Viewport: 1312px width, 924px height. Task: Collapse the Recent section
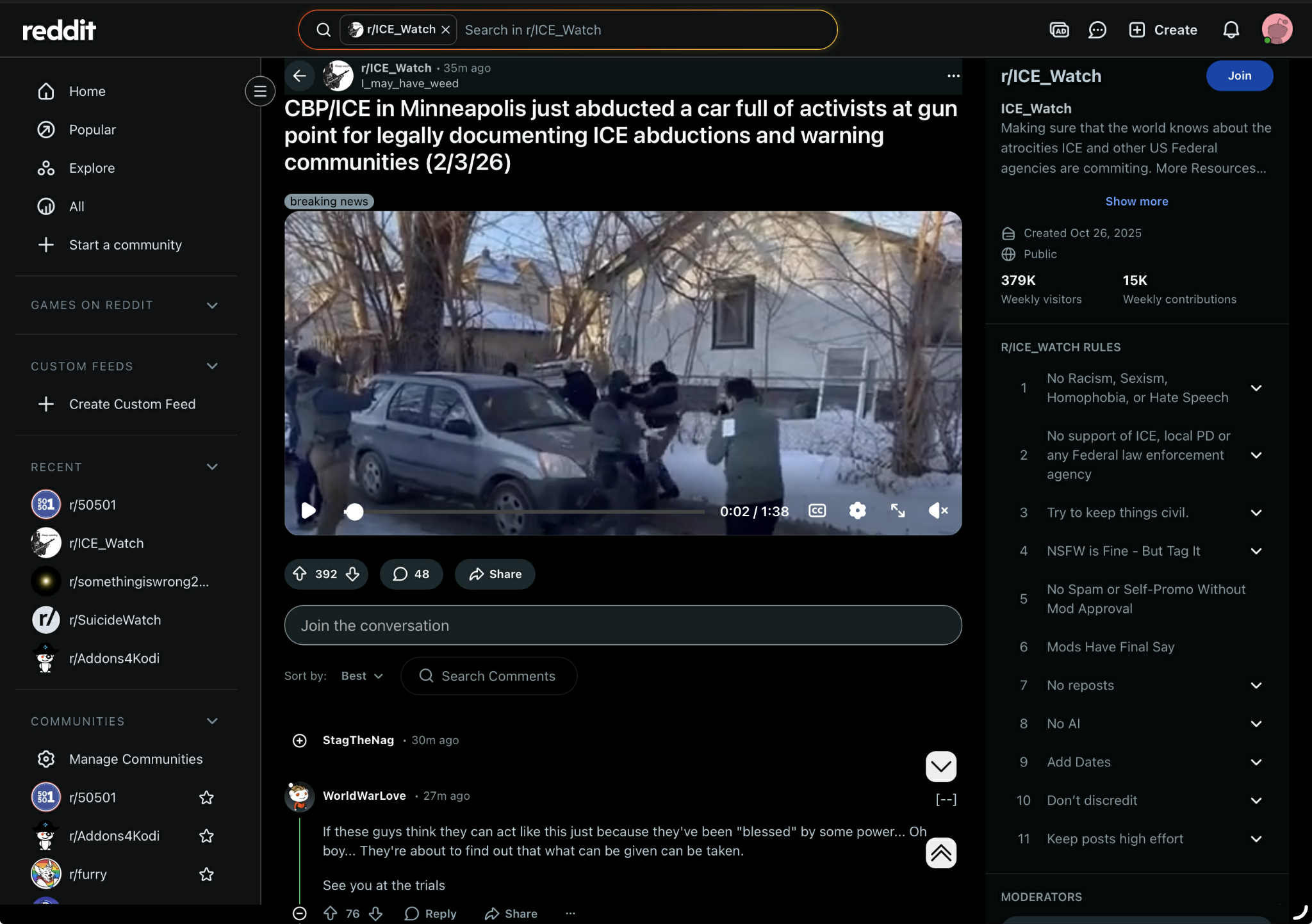coord(212,467)
